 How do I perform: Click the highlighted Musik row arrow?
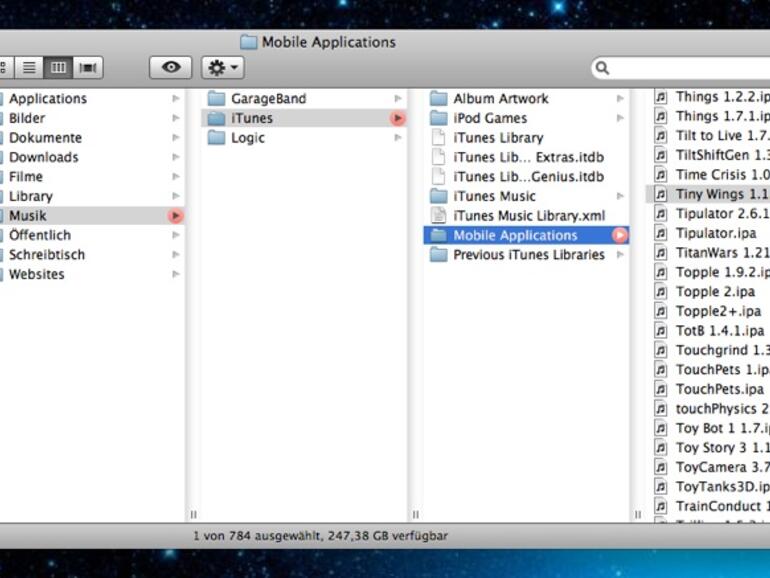(x=175, y=216)
